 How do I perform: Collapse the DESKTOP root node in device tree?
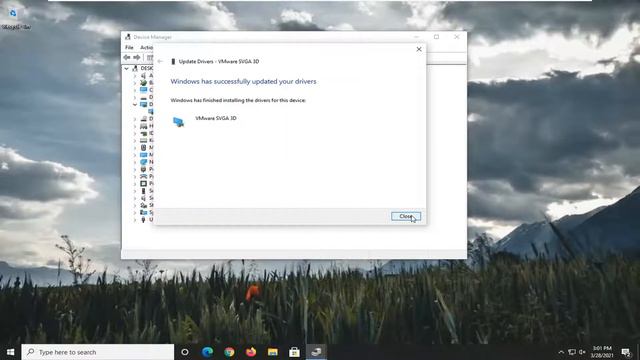(127, 68)
